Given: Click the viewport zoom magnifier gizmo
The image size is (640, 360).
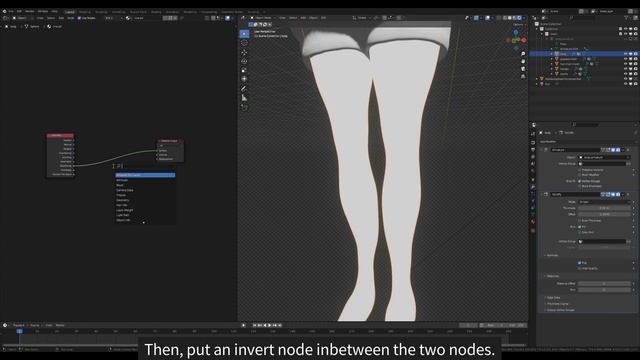Looking at the screenshot, I should (523, 54).
